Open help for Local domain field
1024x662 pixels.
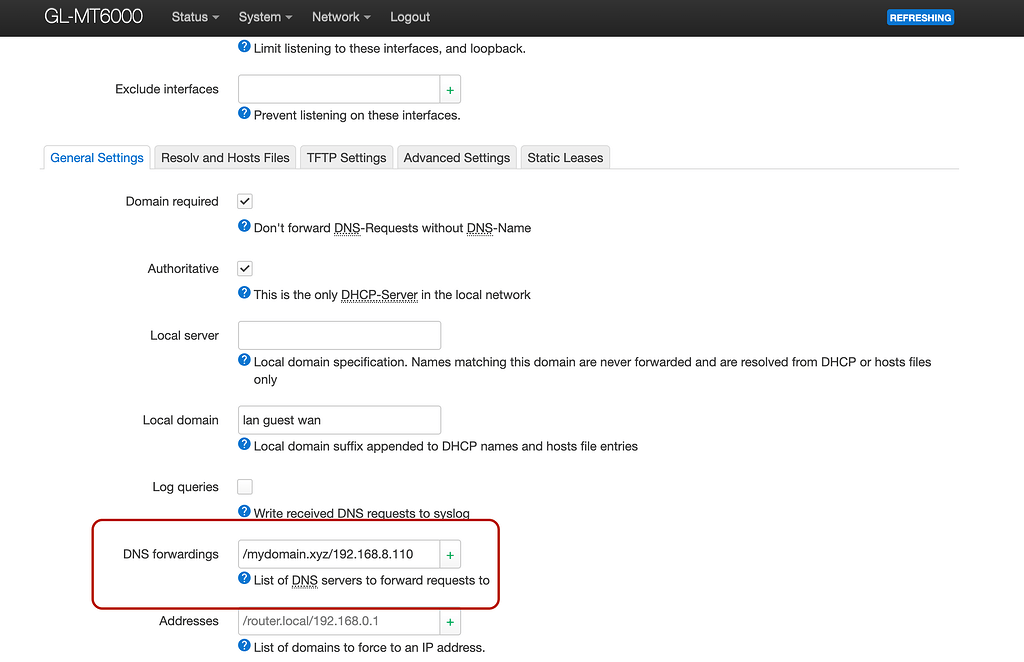coord(243,446)
